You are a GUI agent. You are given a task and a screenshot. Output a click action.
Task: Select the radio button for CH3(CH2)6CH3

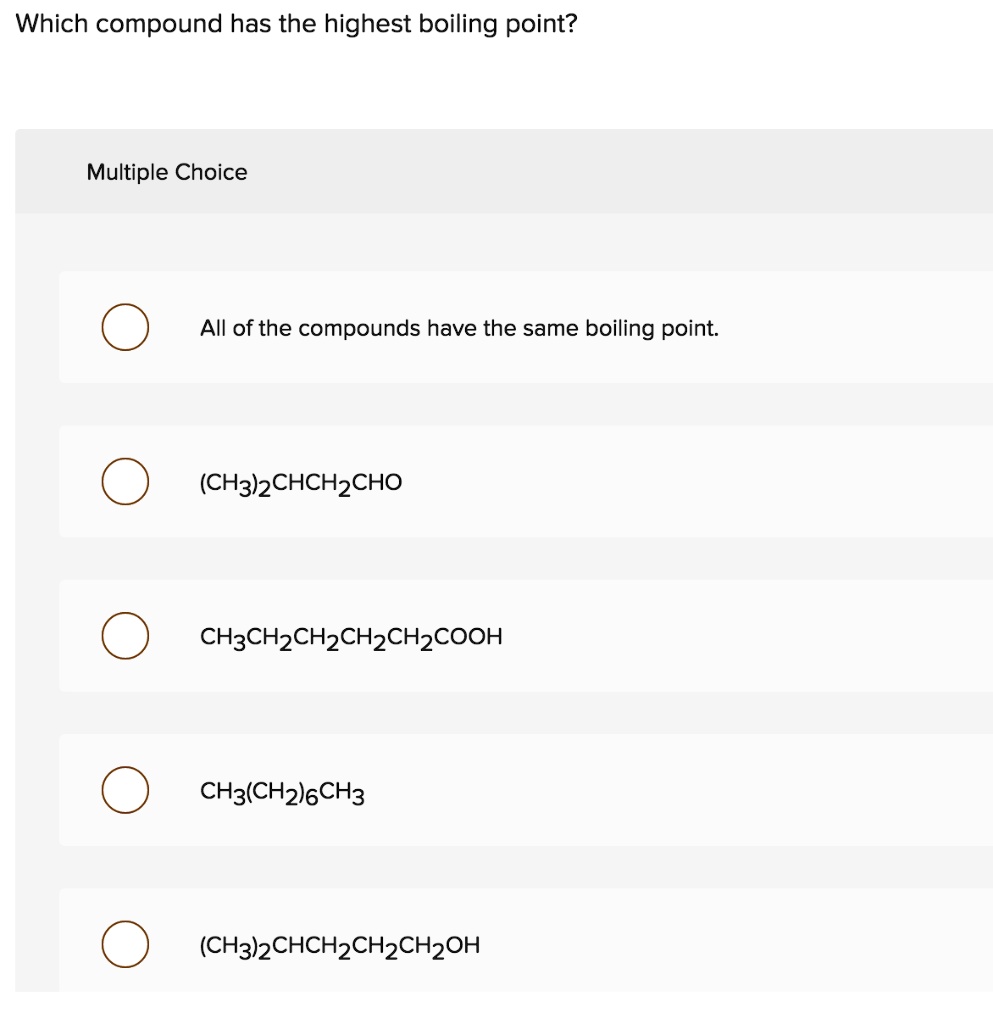(x=125, y=789)
